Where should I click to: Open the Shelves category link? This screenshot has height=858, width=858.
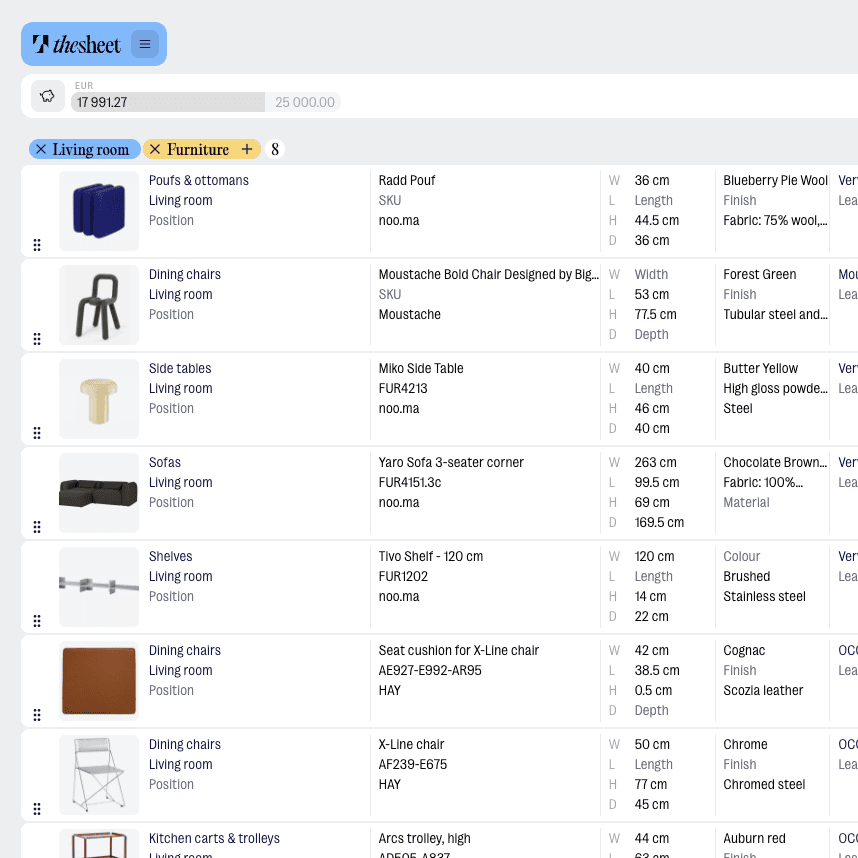click(x=171, y=557)
